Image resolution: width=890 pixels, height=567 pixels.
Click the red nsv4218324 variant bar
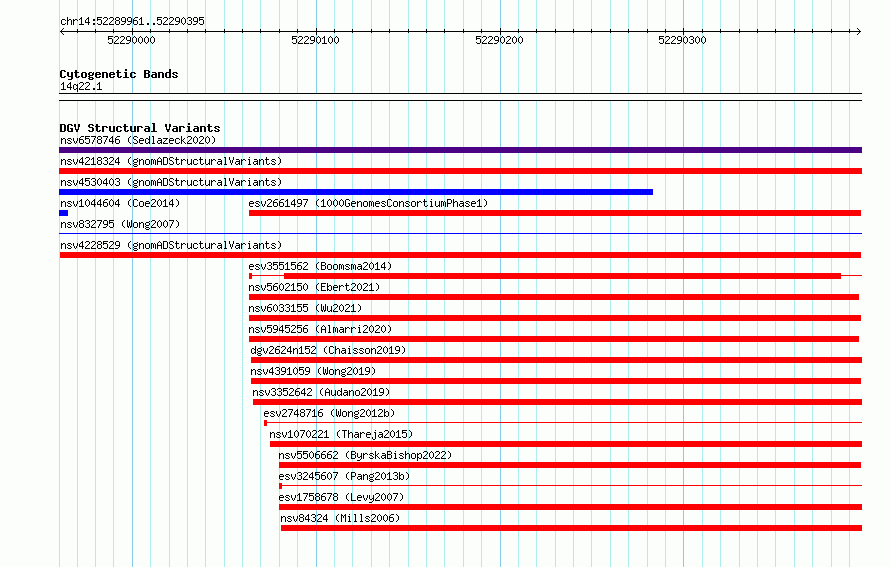point(460,171)
